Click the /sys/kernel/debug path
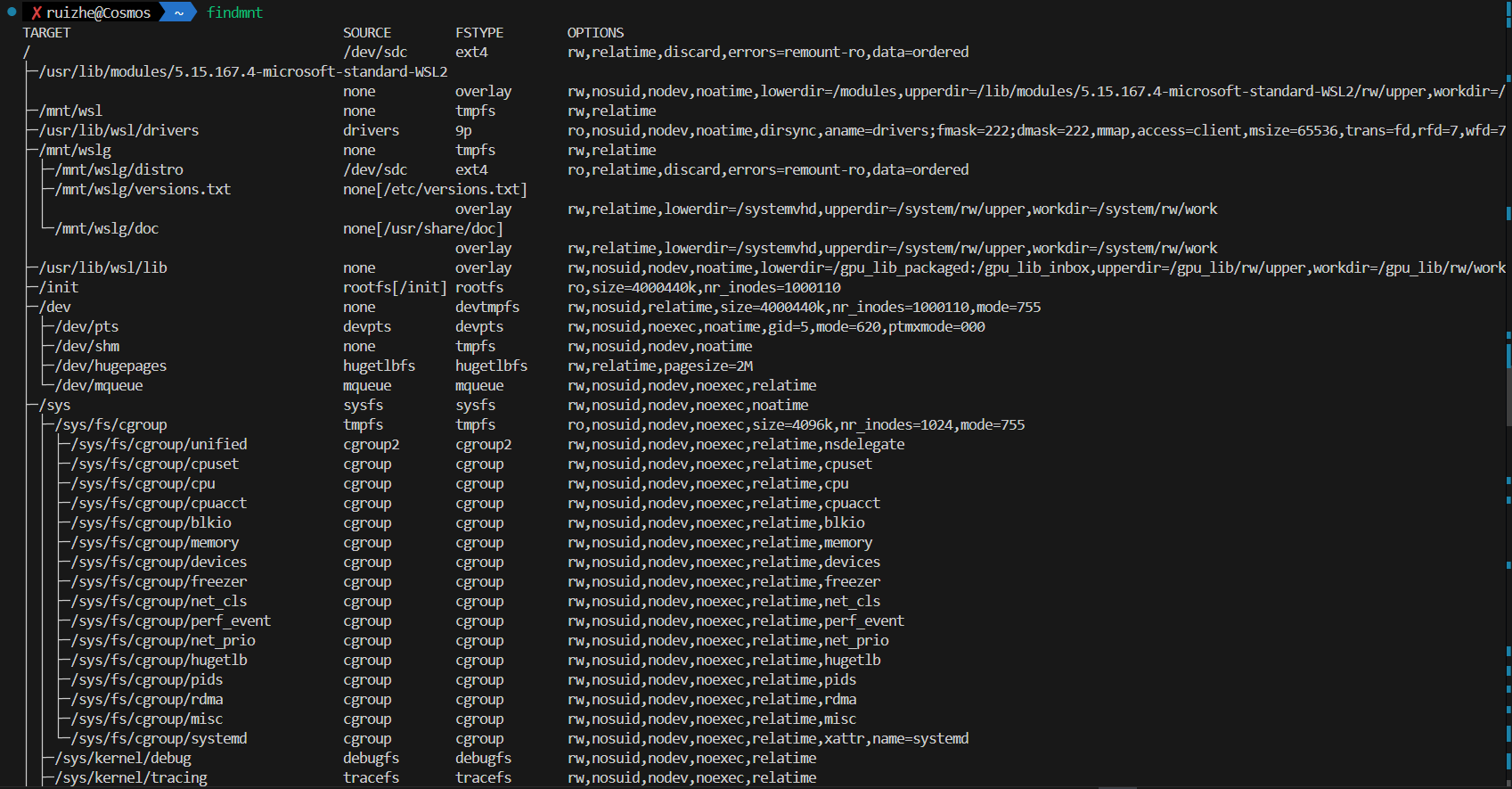Screen dimensions: 1512x789 tap(123, 758)
